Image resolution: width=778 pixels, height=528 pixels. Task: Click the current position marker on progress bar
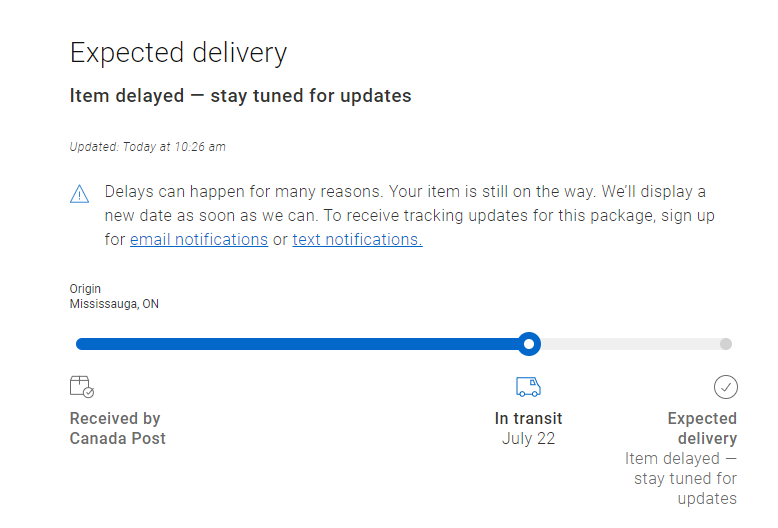(530, 344)
